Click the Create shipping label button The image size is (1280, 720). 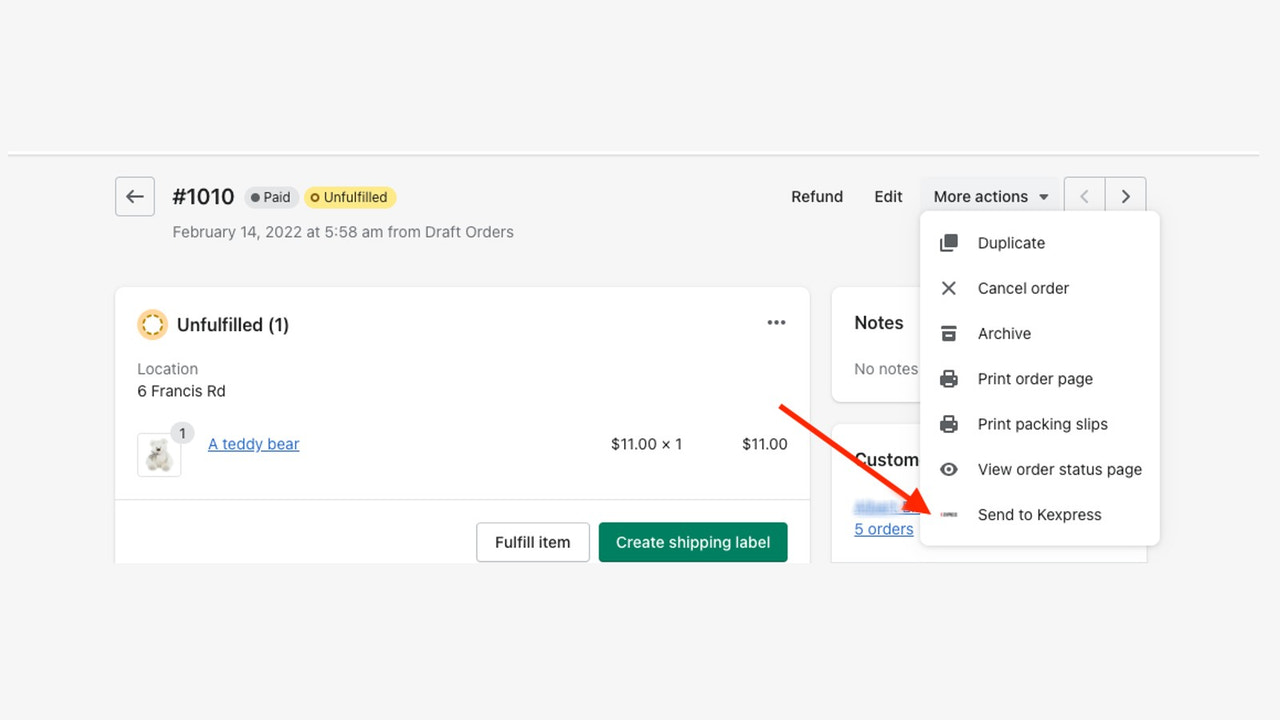click(692, 542)
